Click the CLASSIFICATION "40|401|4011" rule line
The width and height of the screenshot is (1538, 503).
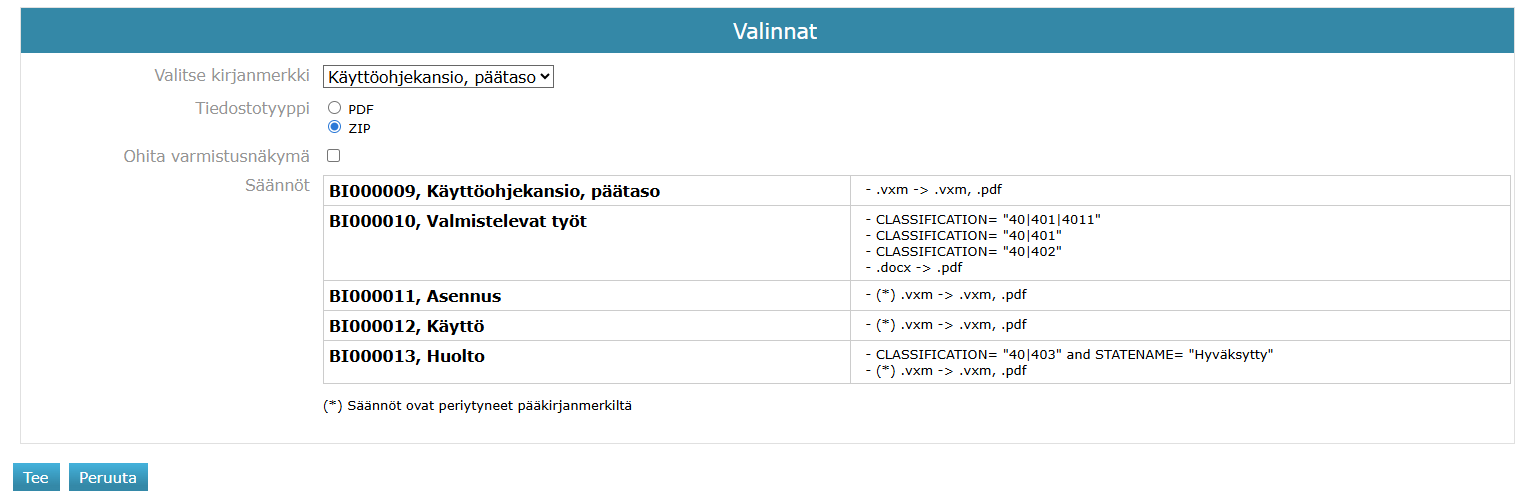coord(982,219)
